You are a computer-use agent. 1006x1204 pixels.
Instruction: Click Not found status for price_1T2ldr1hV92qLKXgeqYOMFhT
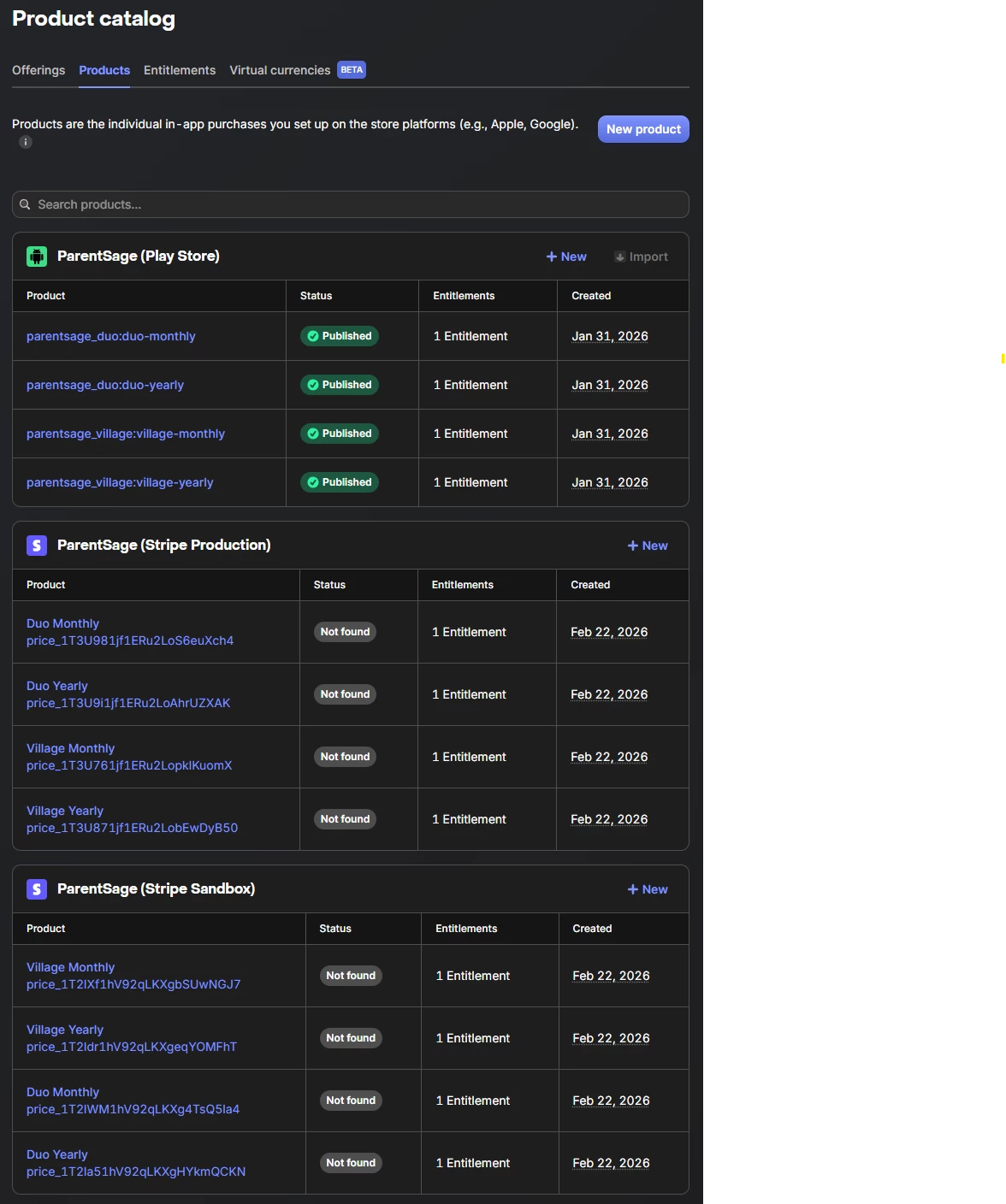[351, 1038]
